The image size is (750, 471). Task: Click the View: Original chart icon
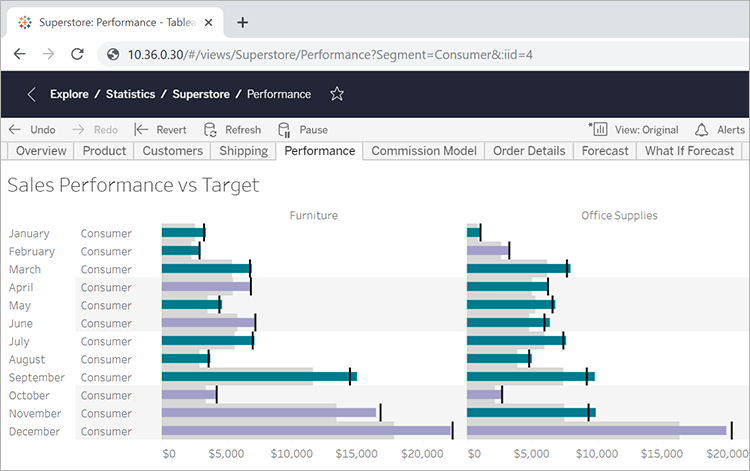(x=598, y=129)
